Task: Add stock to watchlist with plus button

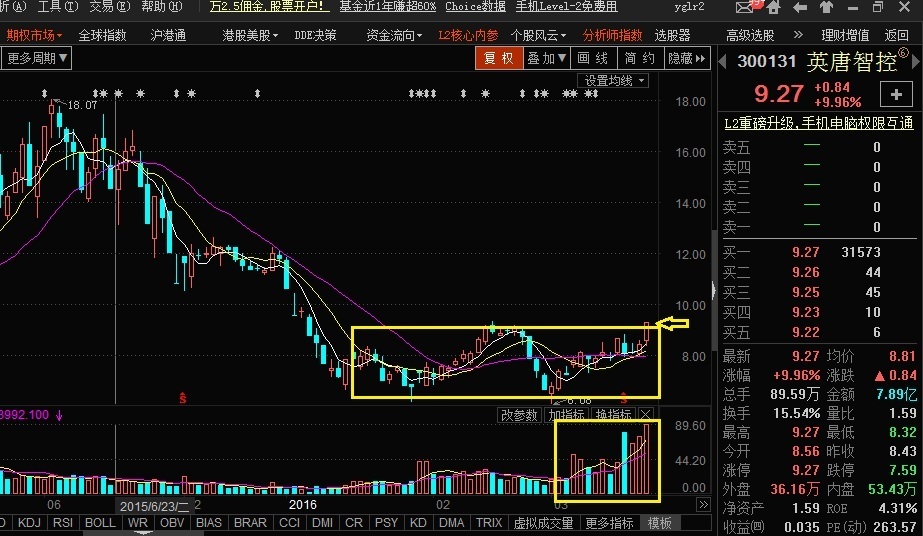Action: pos(896,94)
